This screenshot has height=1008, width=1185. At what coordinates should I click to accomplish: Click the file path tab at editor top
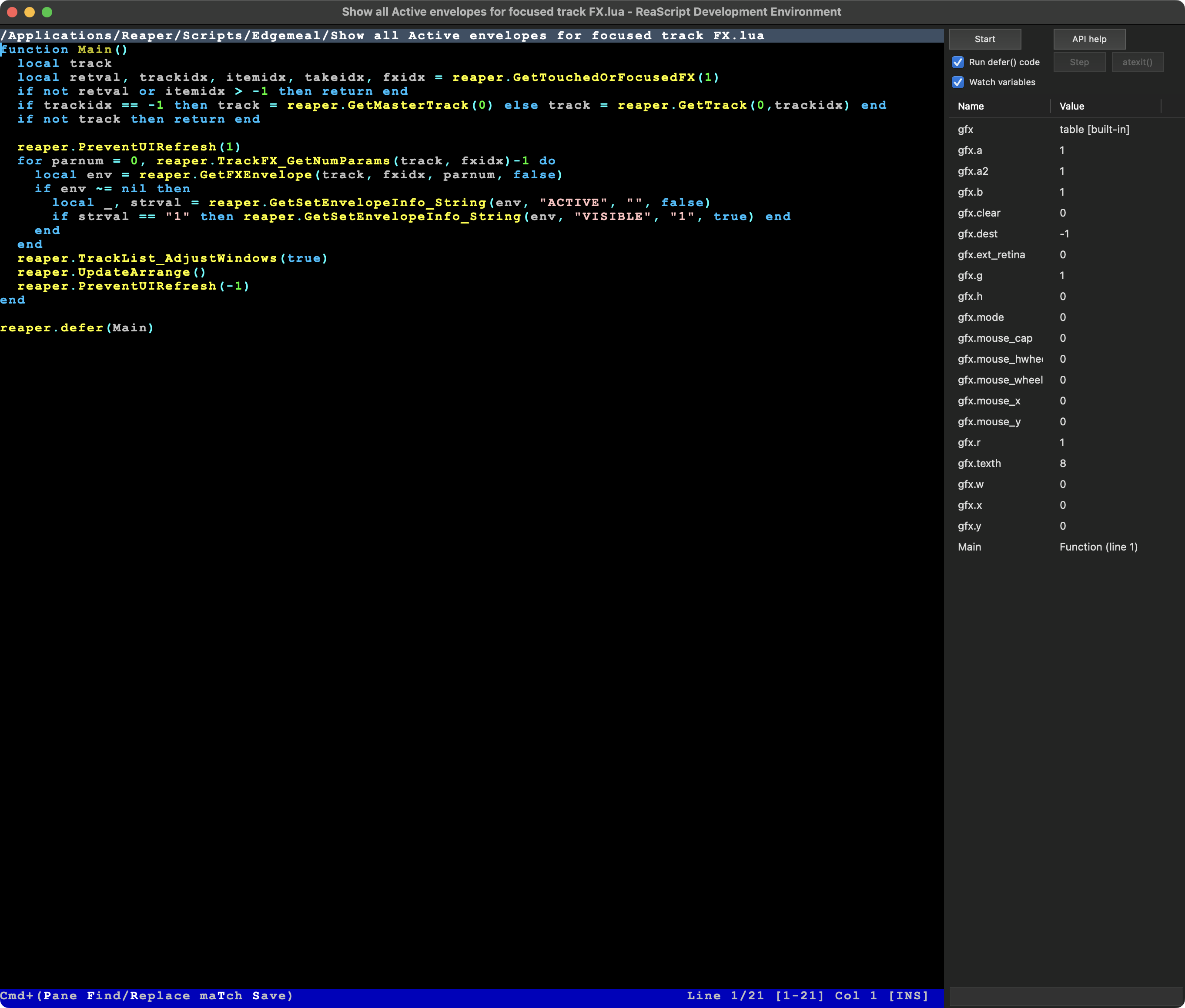(382, 35)
